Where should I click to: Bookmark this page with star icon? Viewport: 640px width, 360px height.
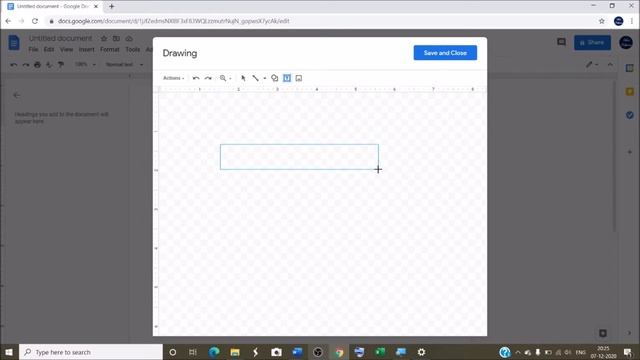click(602, 21)
